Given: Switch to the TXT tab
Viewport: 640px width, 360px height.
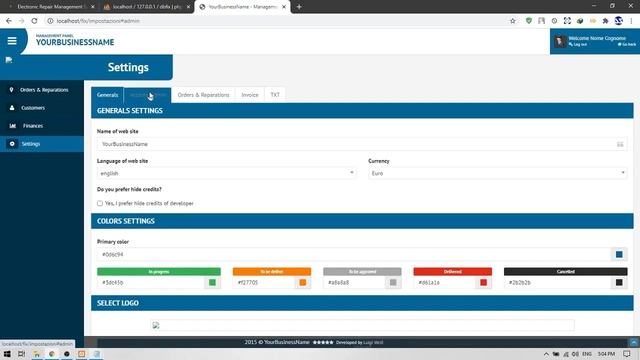Looking at the screenshot, I should pyautogui.click(x=275, y=95).
